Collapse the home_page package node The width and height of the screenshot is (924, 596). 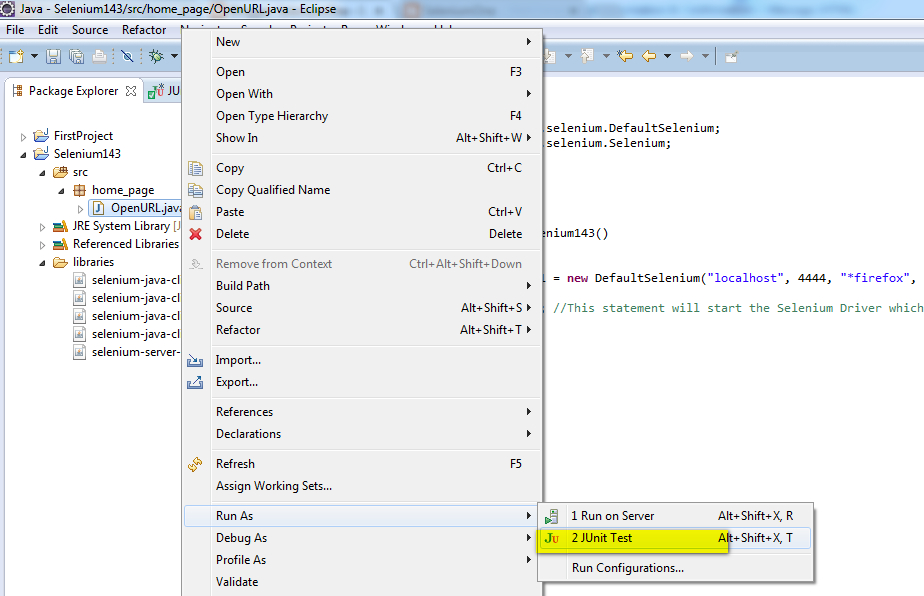[61, 191]
